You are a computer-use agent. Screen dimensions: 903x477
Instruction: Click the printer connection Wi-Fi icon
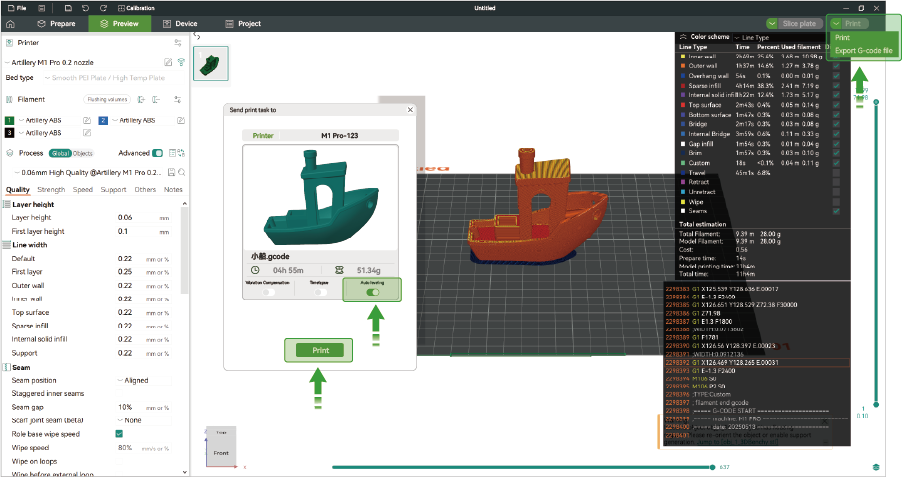pyautogui.click(x=181, y=62)
